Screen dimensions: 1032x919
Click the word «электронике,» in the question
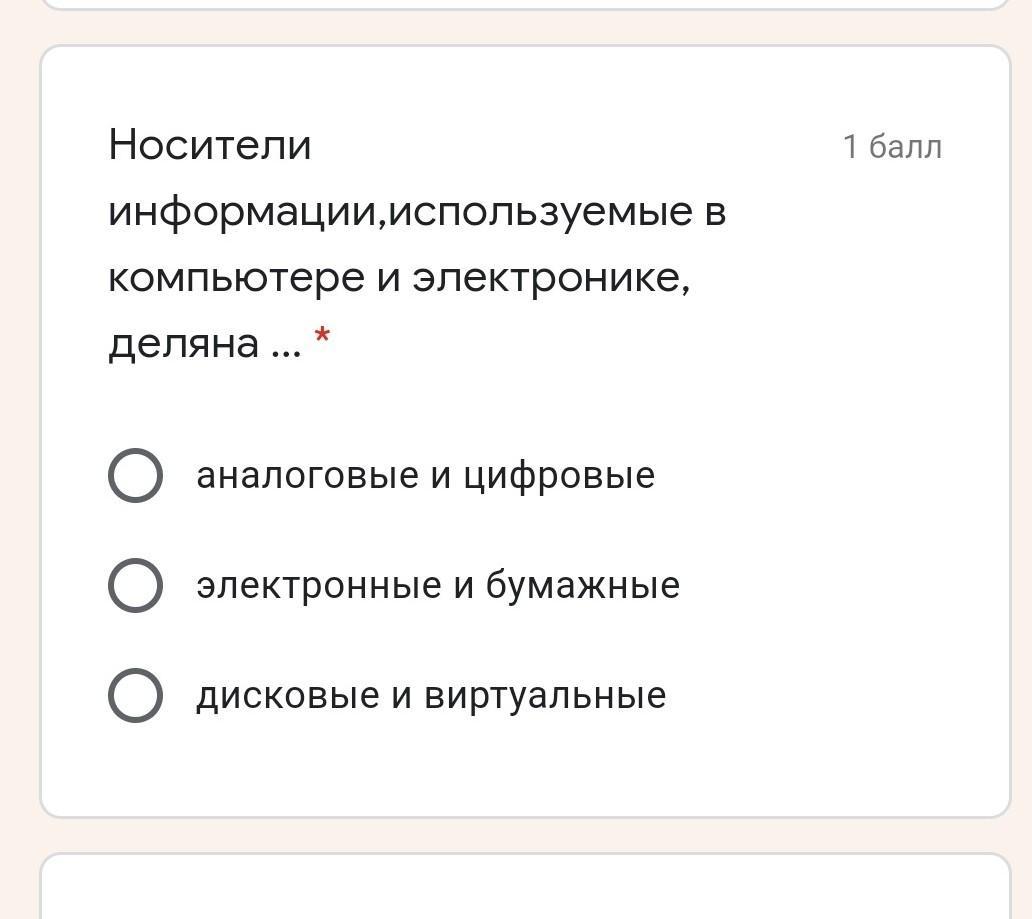pos(552,278)
